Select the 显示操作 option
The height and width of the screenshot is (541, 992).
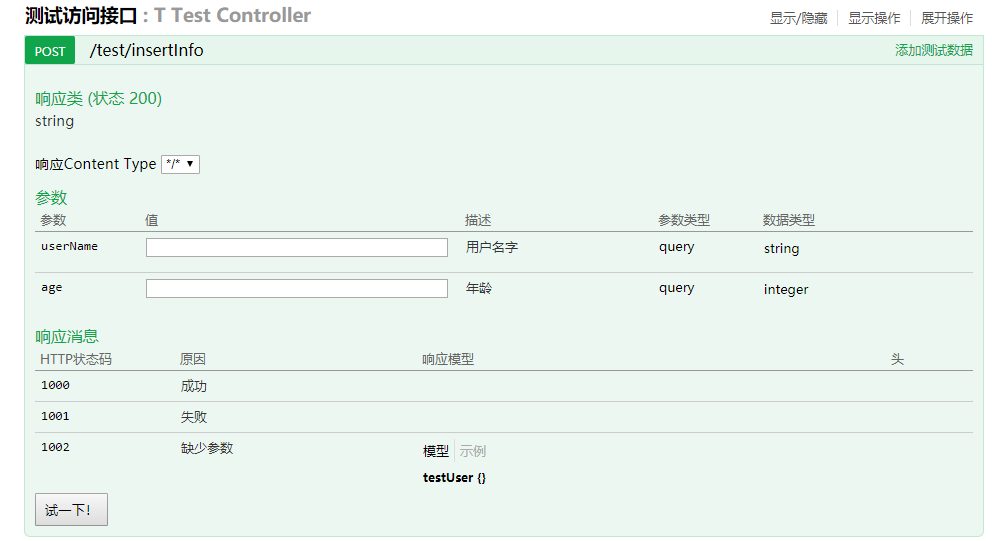(x=874, y=18)
